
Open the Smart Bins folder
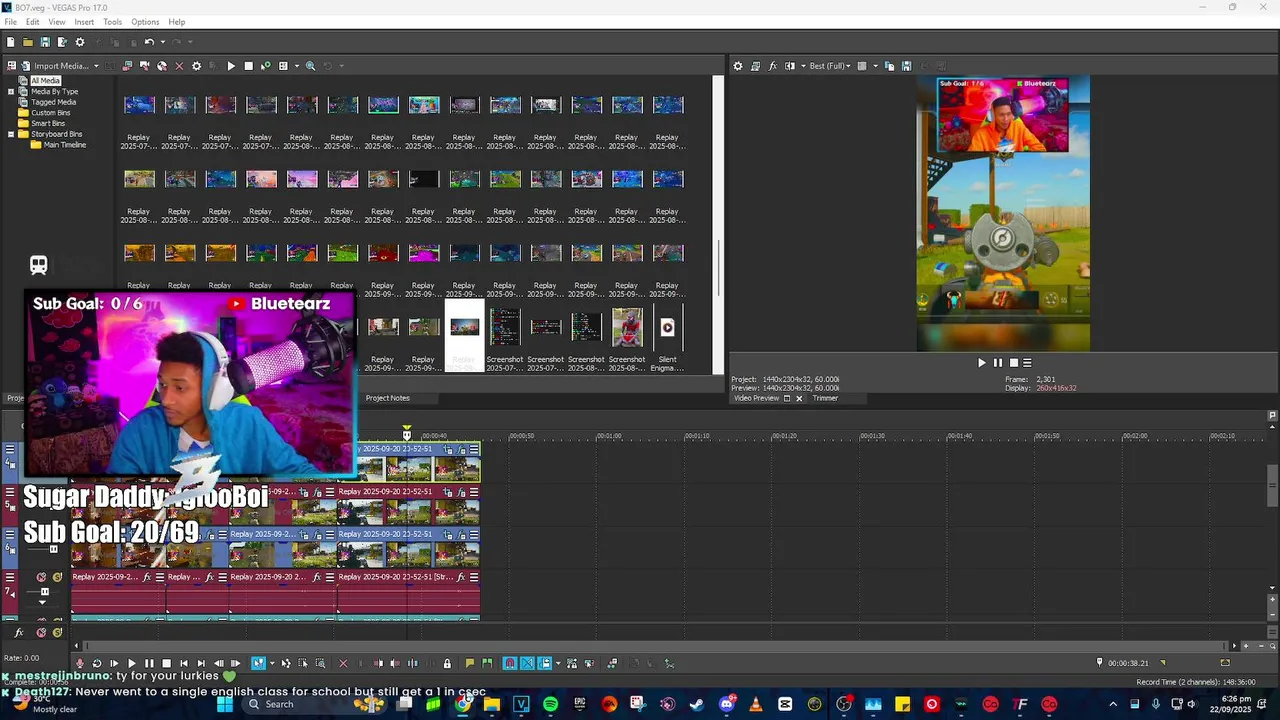48,124
